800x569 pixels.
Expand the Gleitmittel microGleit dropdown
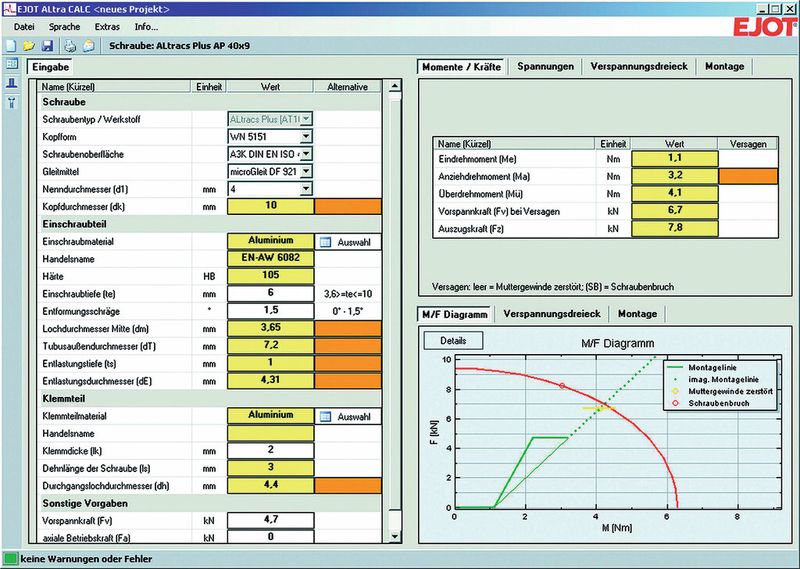[x=306, y=171]
